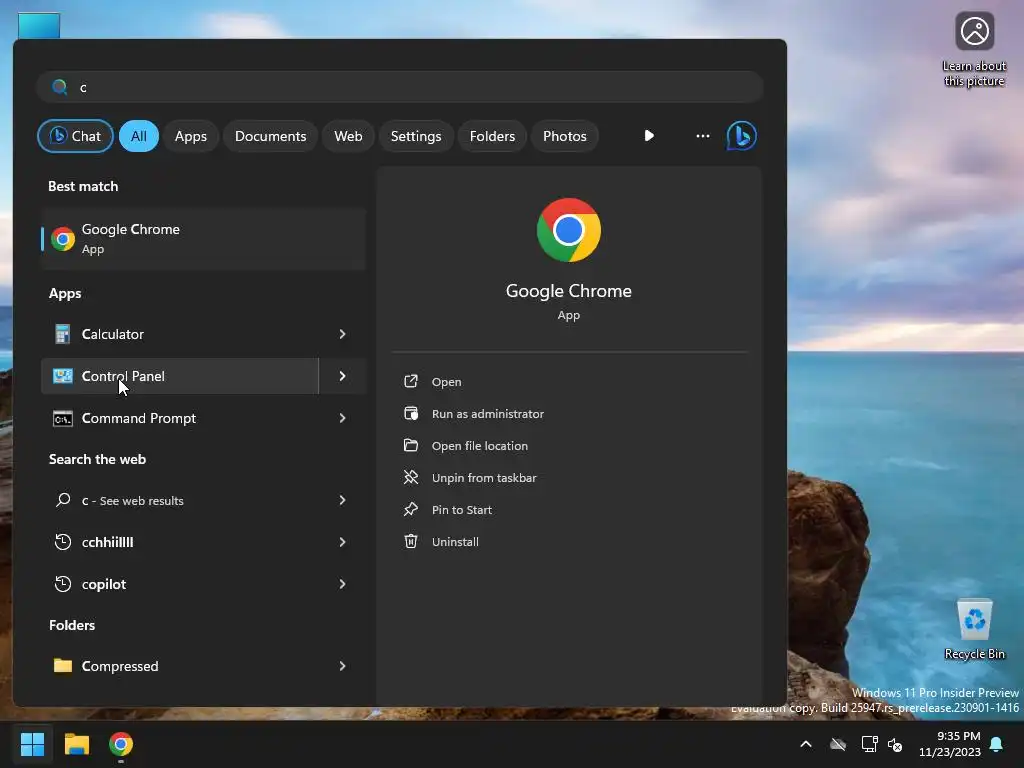
Task: Open Google Chrome best match result
Action: click(x=203, y=239)
